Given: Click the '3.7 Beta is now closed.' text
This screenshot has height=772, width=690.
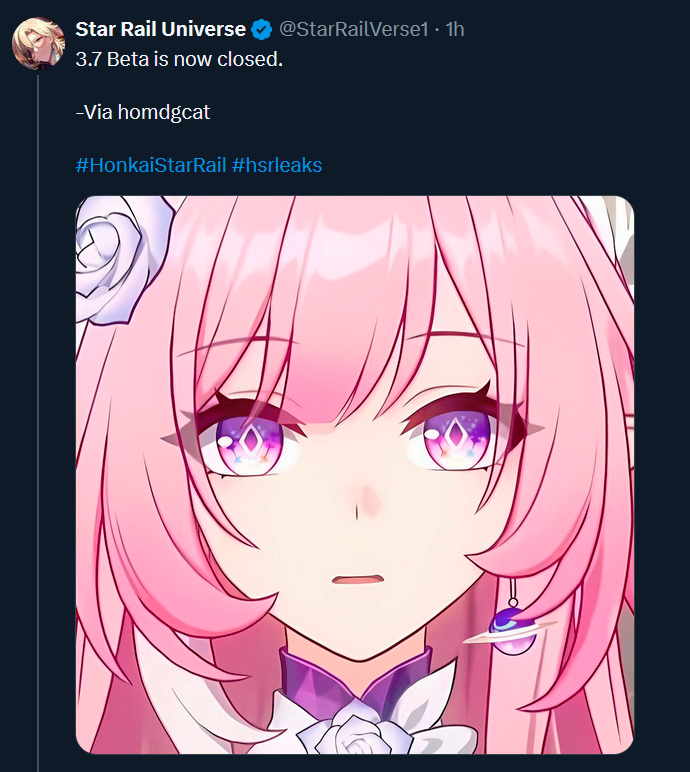Looking at the screenshot, I should pos(179,60).
